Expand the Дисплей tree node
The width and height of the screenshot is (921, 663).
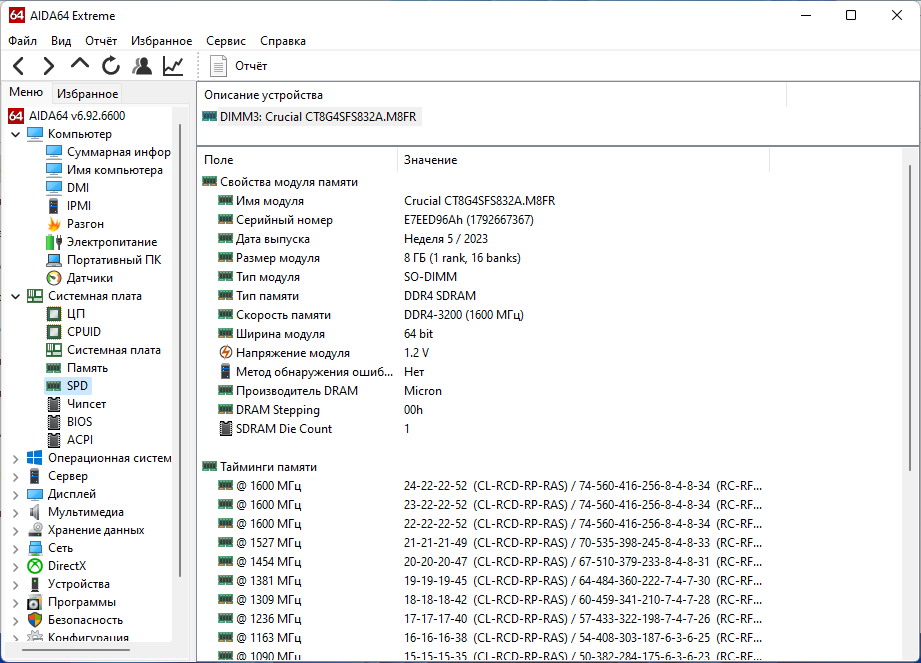(x=16, y=494)
